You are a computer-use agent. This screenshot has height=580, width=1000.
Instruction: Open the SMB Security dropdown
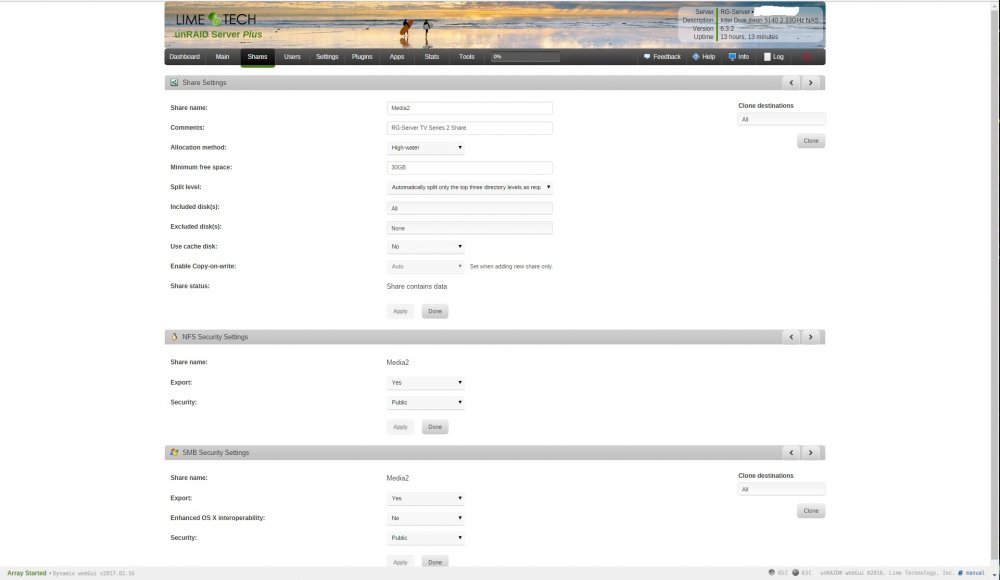425,537
